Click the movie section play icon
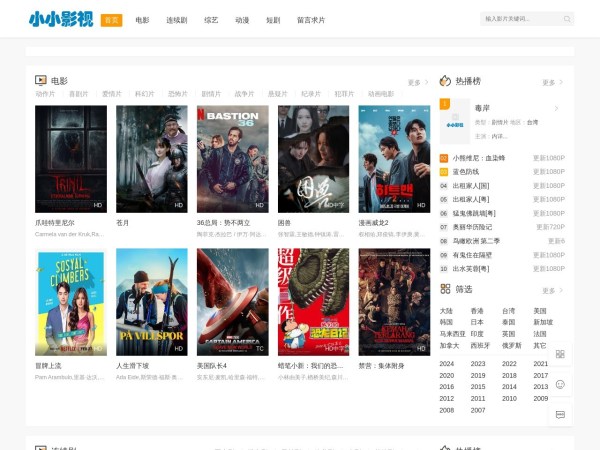The image size is (600, 450). click(x=41, y=80)
